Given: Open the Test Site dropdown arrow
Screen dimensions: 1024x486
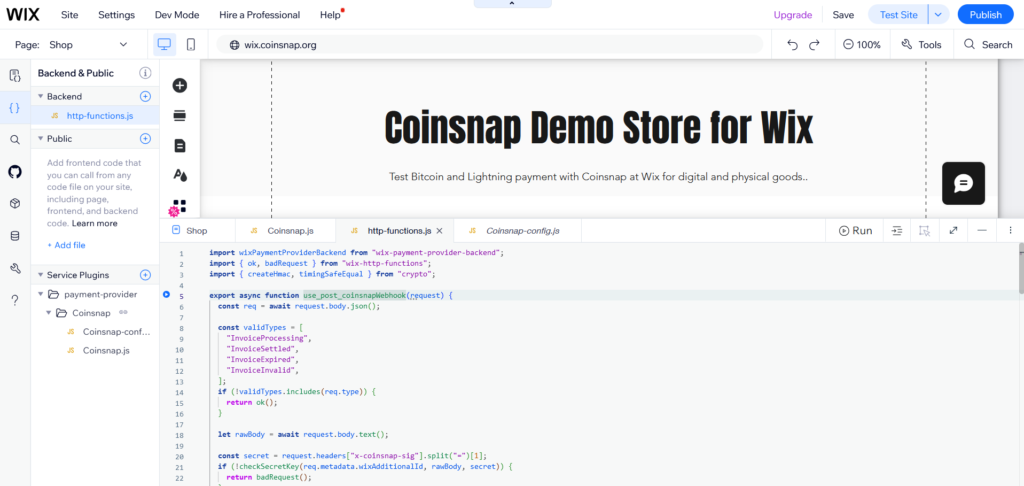Looking at the screenshot, I should pyautogui.click(x=938, y=15).
